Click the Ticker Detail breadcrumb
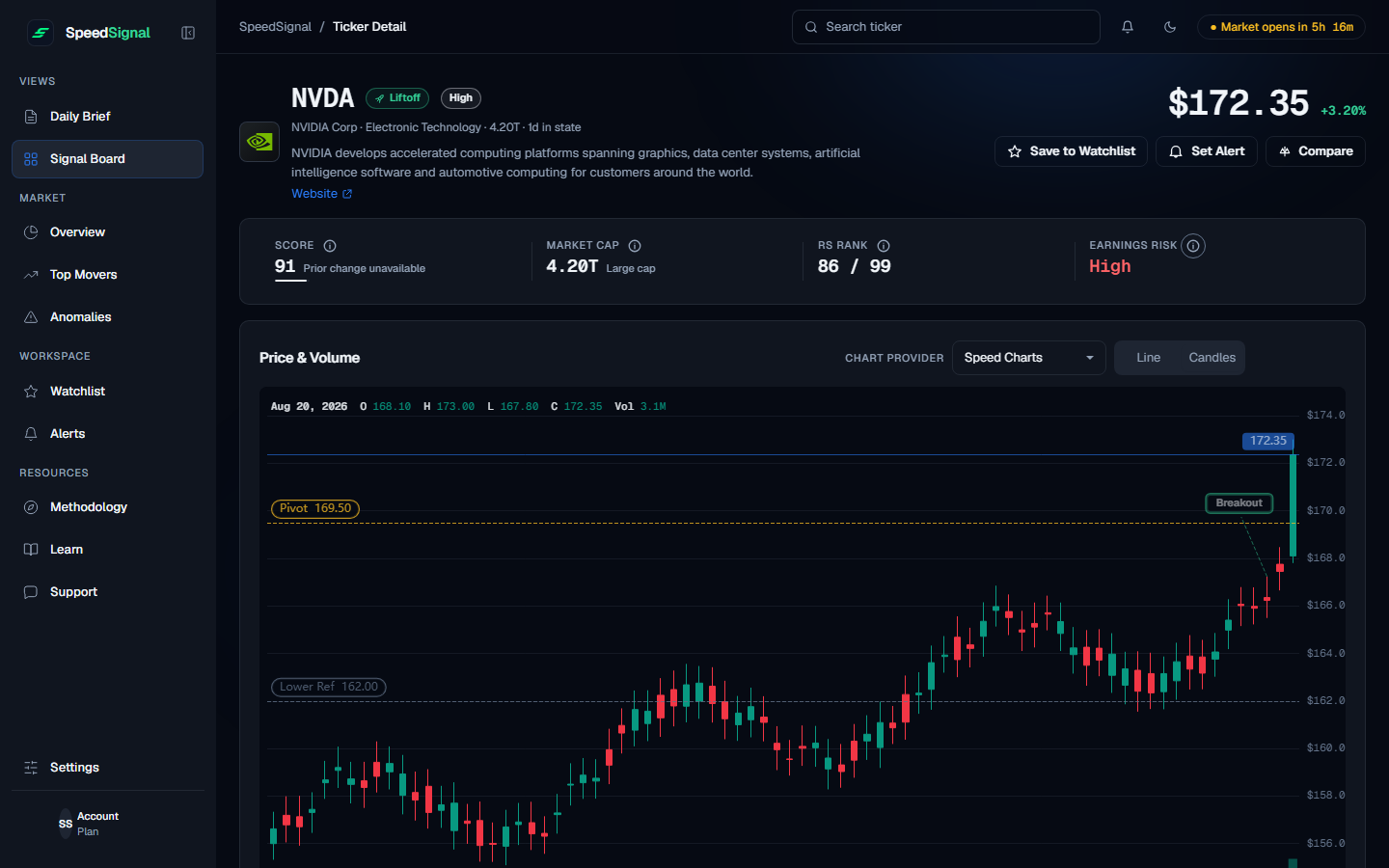The image size is (1389, 868). (x=369, y=27)
